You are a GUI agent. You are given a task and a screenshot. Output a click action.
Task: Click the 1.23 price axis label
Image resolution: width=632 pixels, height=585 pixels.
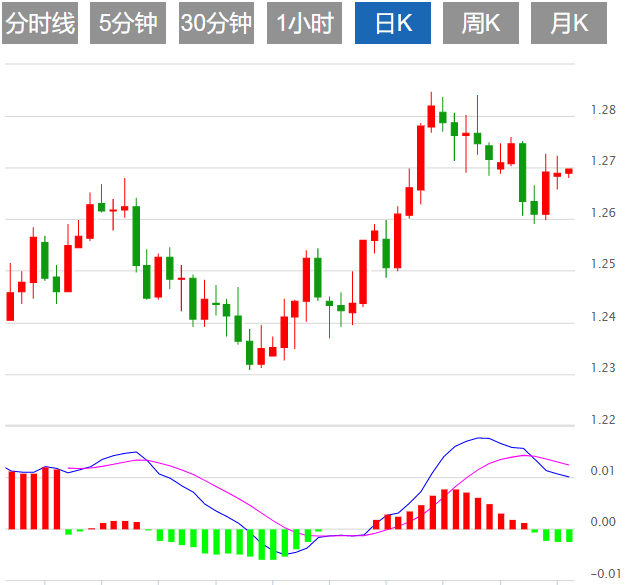tap(603, 368)
